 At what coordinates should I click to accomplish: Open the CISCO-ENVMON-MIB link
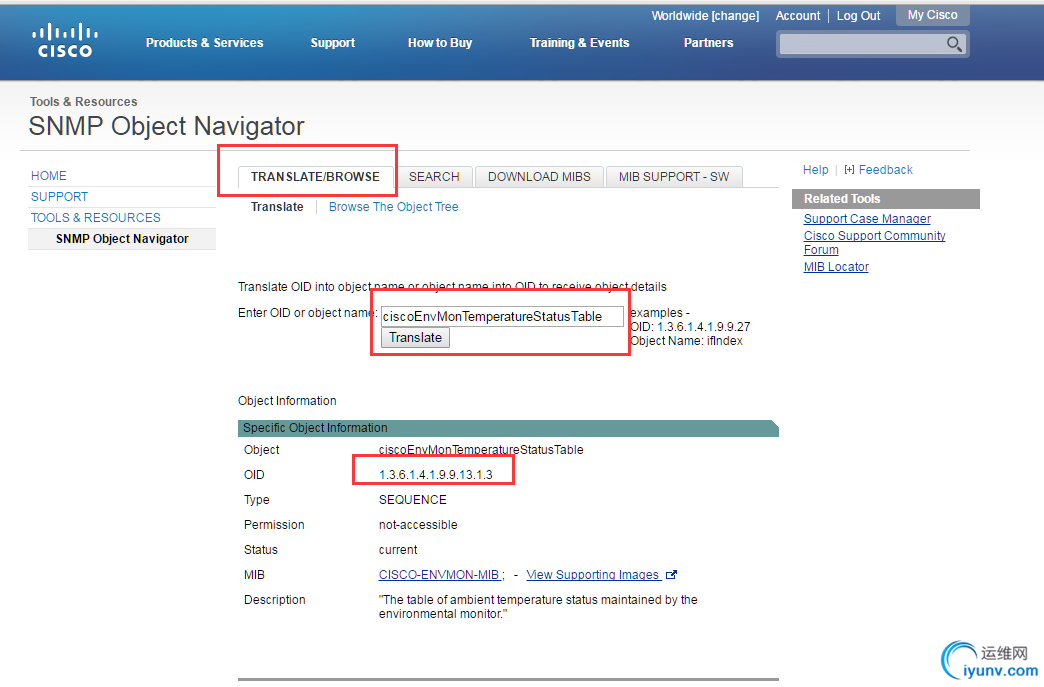click(439, 574)
